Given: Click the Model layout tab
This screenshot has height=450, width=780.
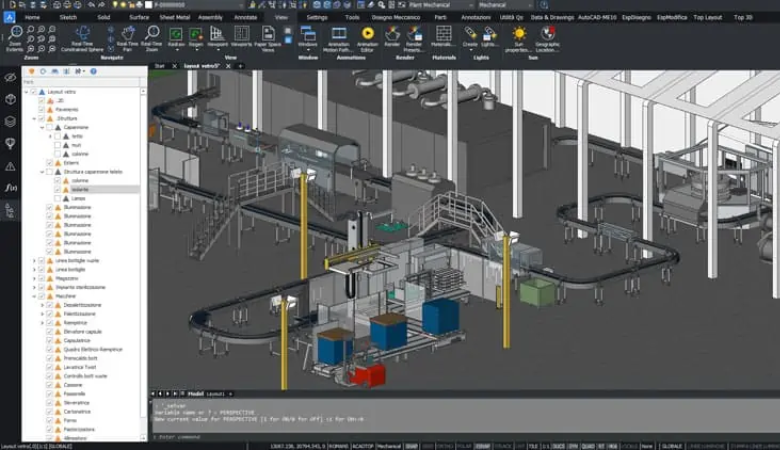Looking at the screenshot, I should click(x=196, y=393).
